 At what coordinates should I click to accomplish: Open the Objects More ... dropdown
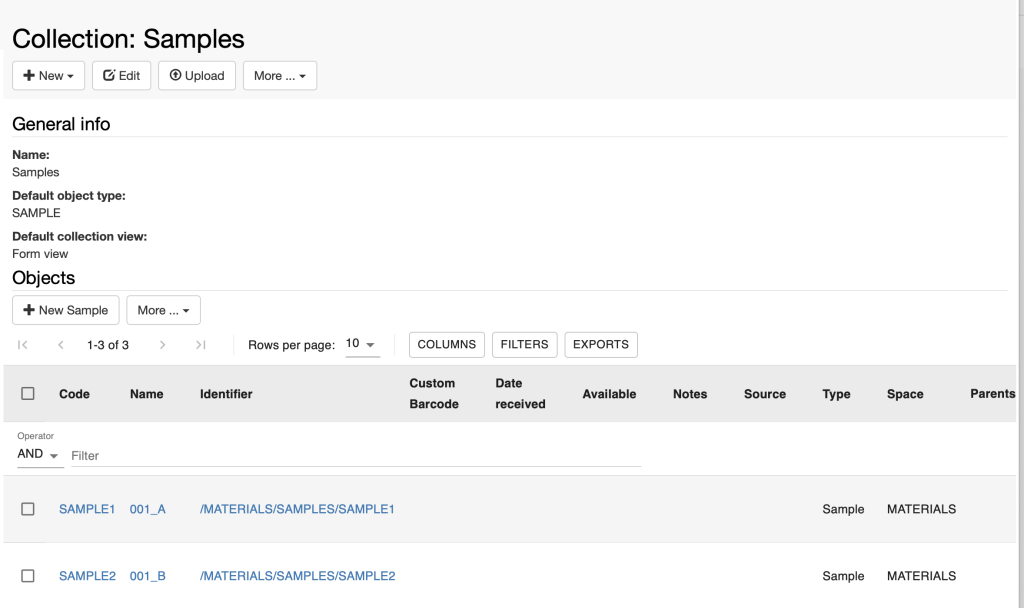[163, 310]
